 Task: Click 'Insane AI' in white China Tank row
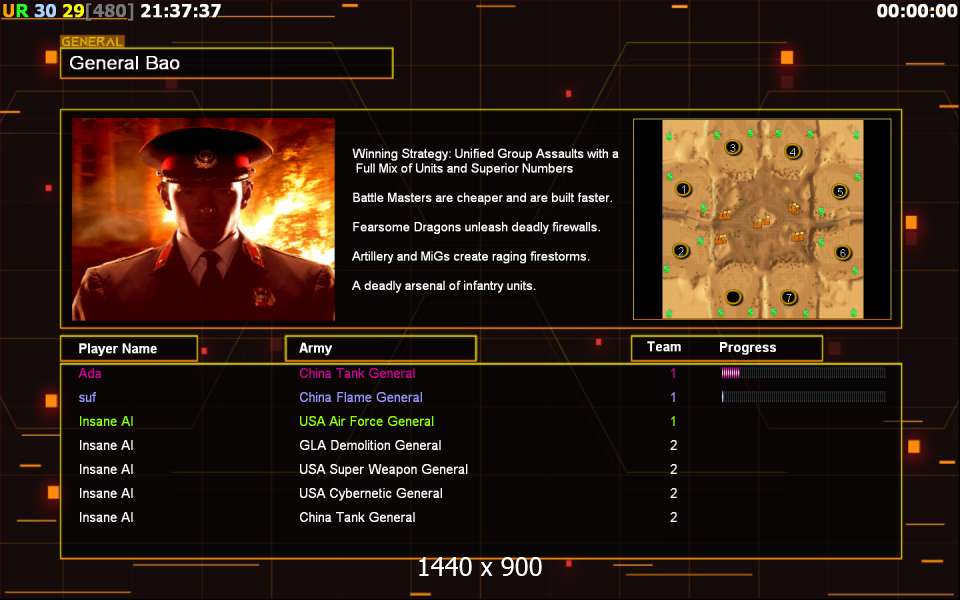click(106, 517)
